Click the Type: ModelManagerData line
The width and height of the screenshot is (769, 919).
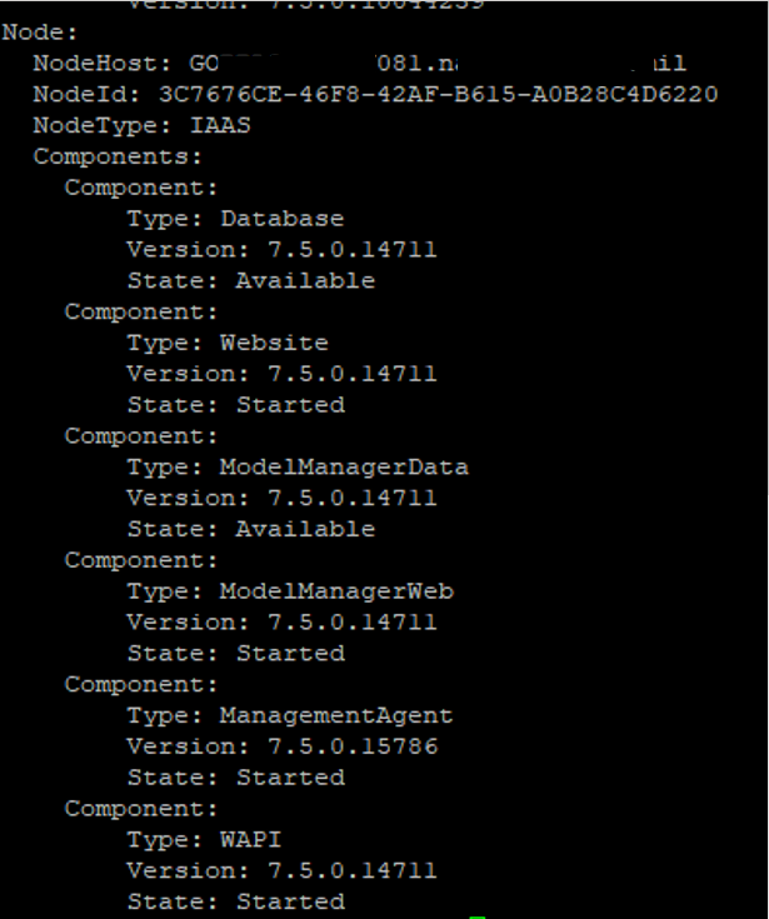click(x=297, y=467)
